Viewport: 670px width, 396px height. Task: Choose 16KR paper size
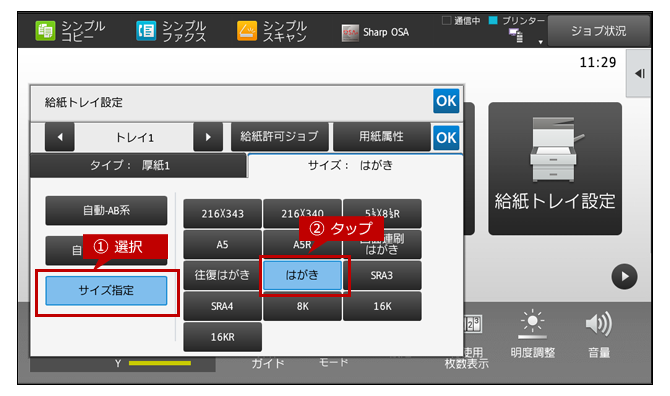[223, 337]
